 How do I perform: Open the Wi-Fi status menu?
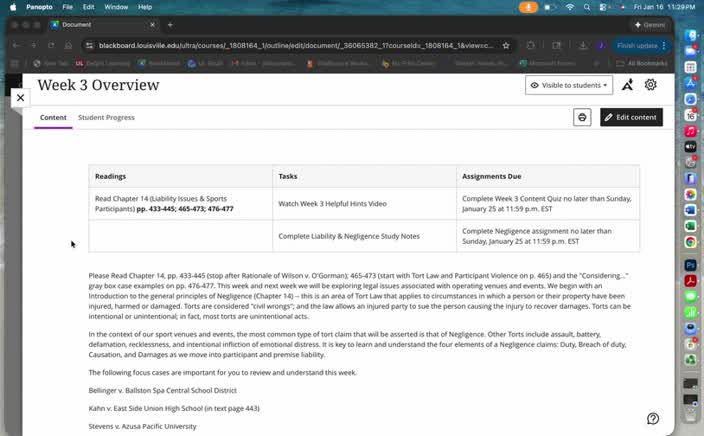click(570, 7)
